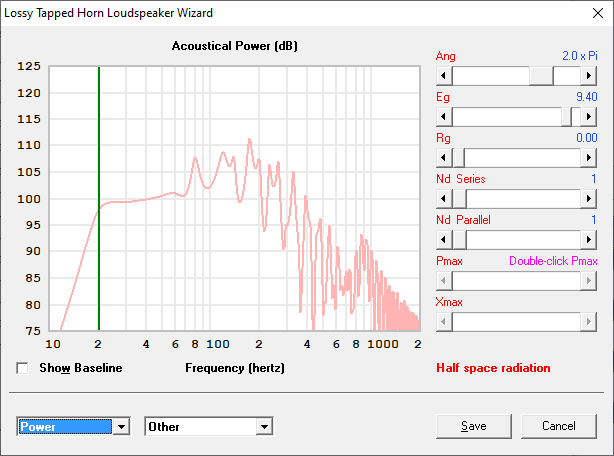Click the Cancel button
This screenshot has width=614, height=456.
559,426
